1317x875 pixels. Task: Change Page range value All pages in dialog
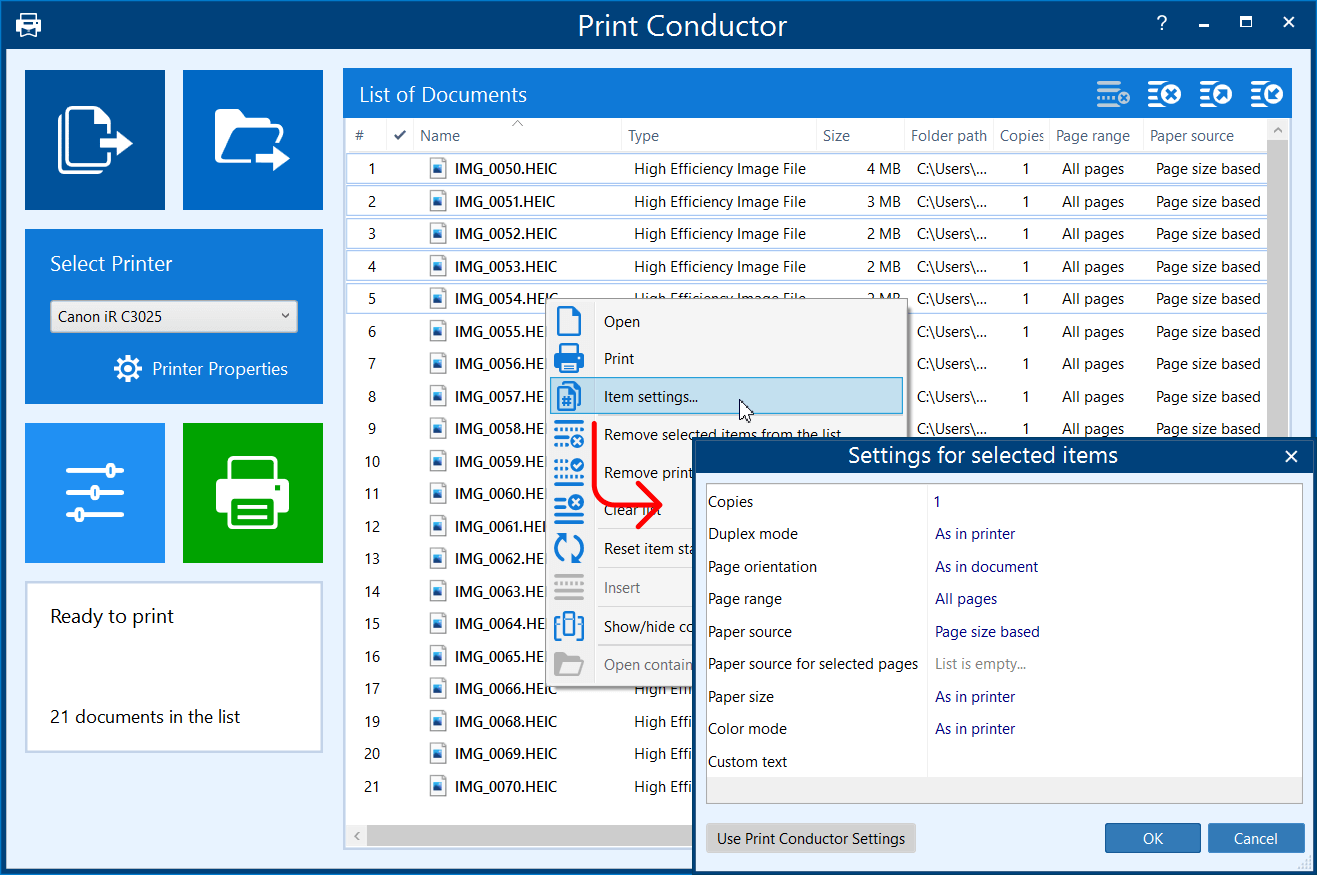pyautogui.click(x=966, y=599)
